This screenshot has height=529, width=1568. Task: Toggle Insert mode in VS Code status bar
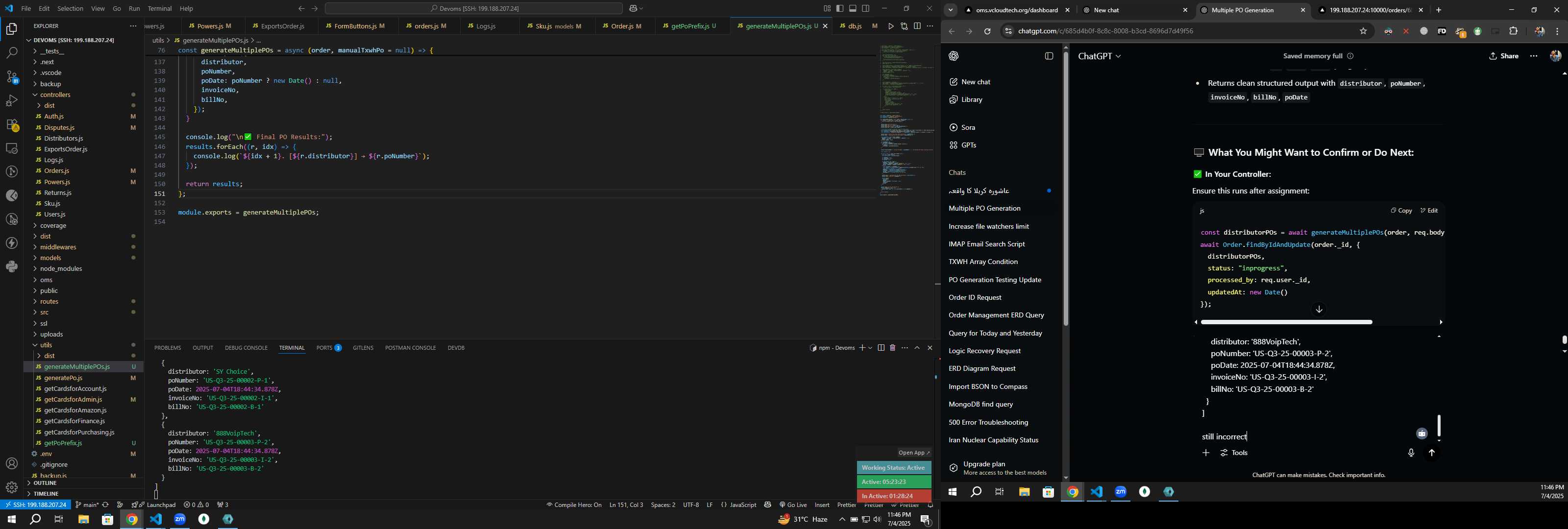click(822, 505)
